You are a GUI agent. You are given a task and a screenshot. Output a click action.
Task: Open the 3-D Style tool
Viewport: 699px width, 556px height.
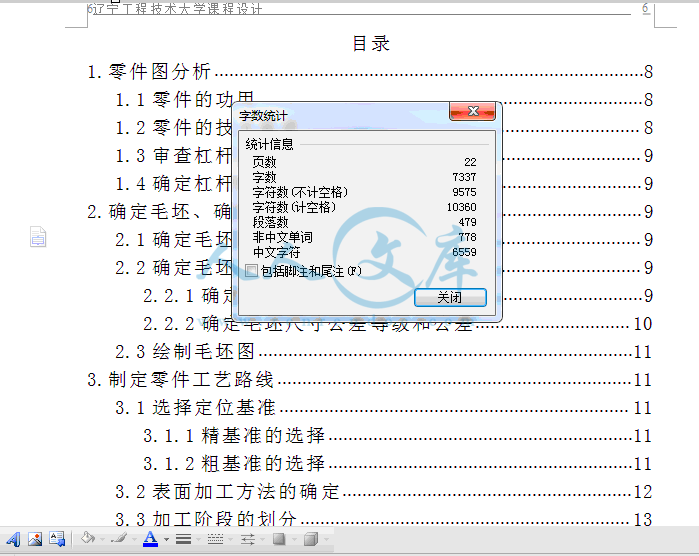(311, 540)
